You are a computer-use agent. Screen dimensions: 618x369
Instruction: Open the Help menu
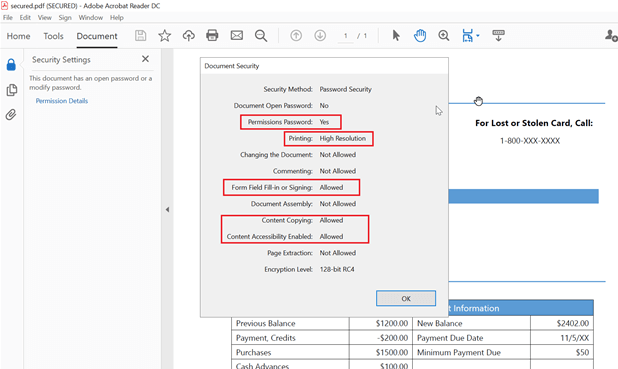[x=117, y=17]
